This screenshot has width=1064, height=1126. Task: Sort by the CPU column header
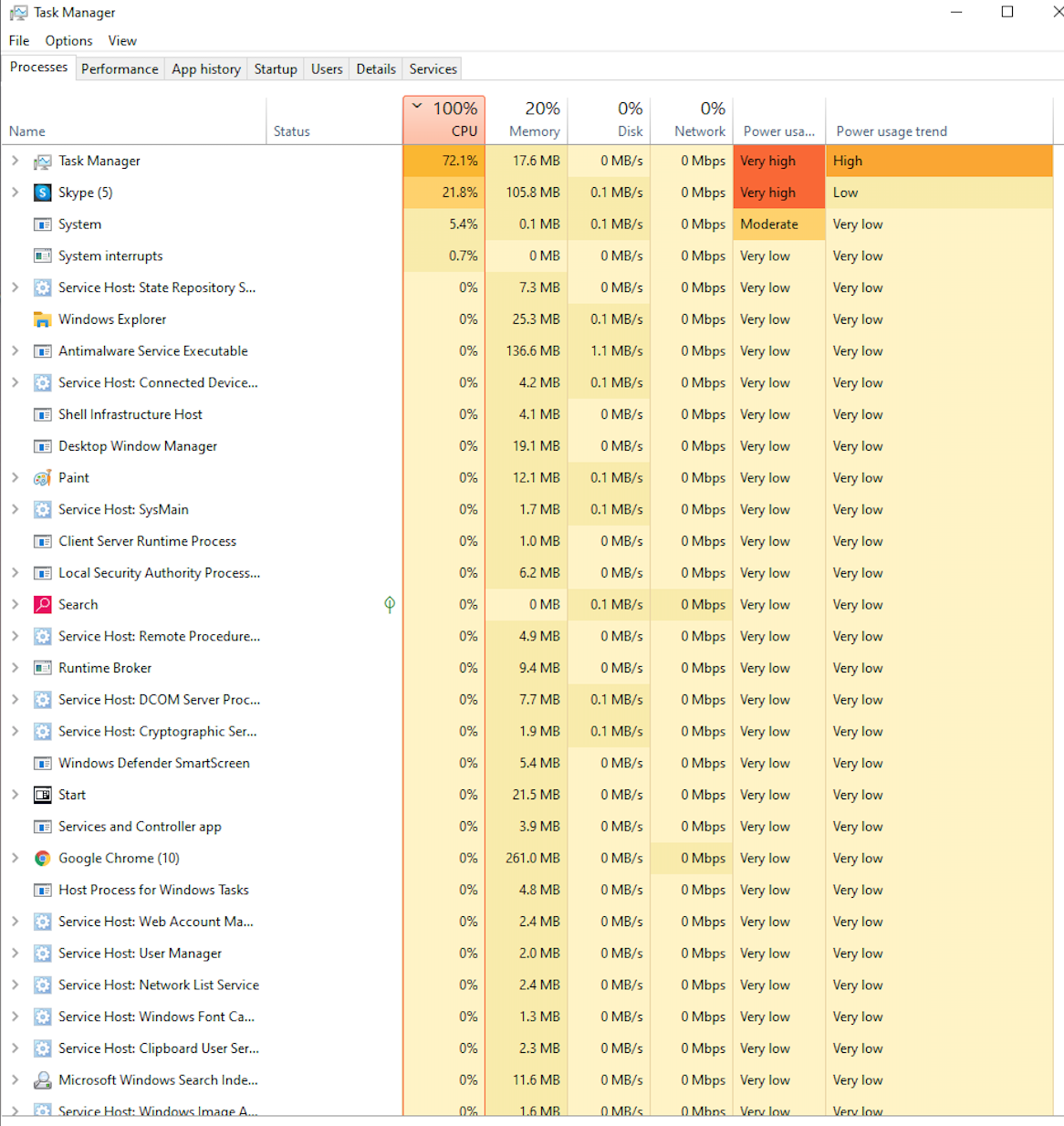pyautogui.click(x=443, y=120)
